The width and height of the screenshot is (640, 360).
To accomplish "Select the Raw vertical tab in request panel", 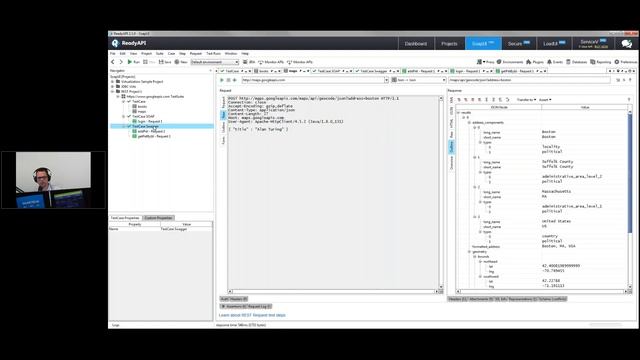I will point(223,115).
